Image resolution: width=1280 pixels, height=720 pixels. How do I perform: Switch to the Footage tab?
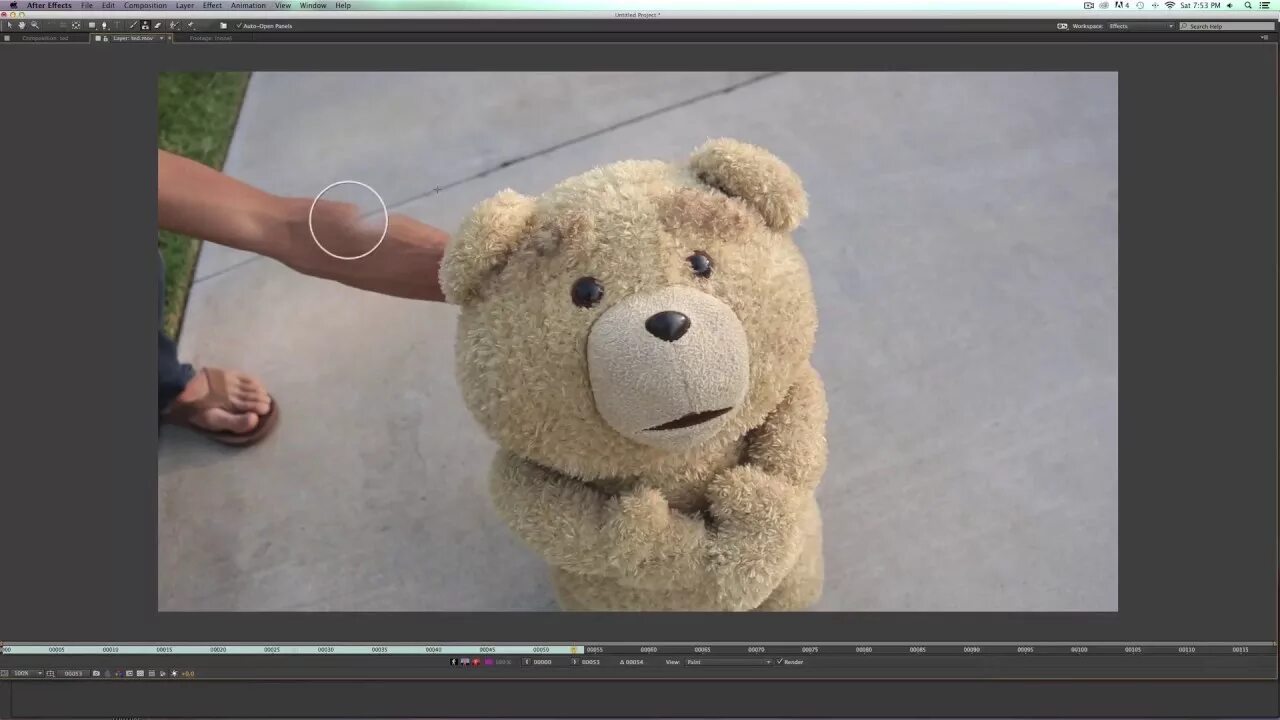[210, 38]
